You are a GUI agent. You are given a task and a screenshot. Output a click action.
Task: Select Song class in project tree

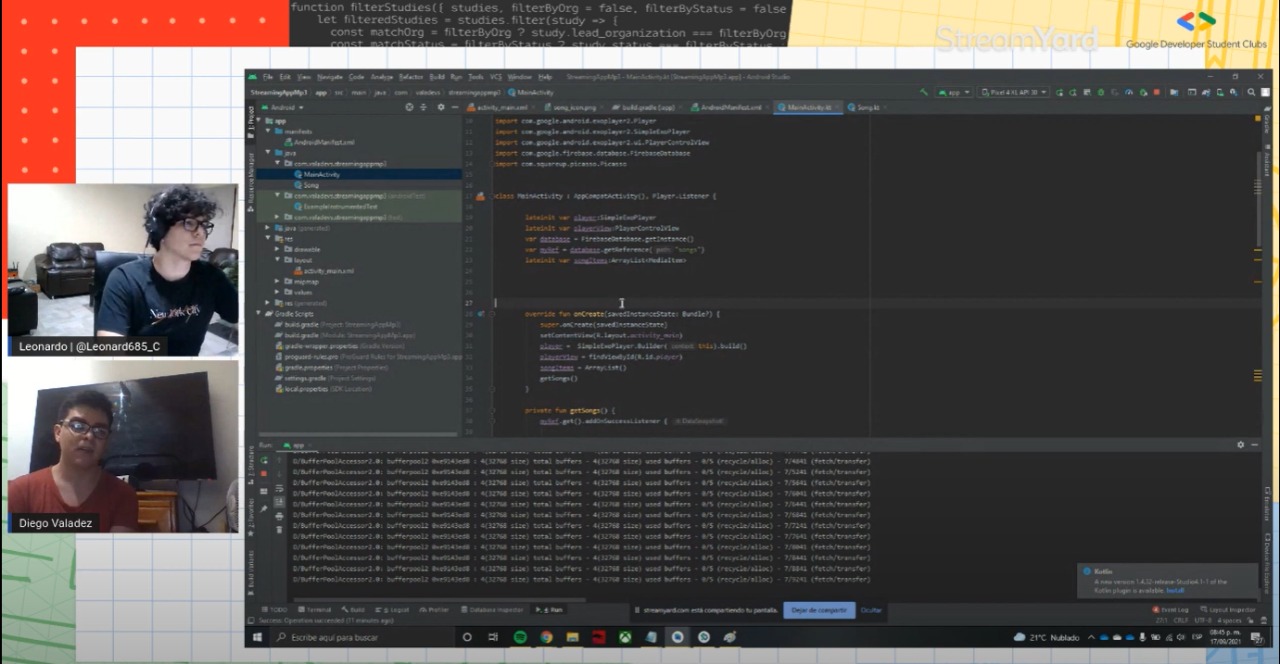(306, 185)
